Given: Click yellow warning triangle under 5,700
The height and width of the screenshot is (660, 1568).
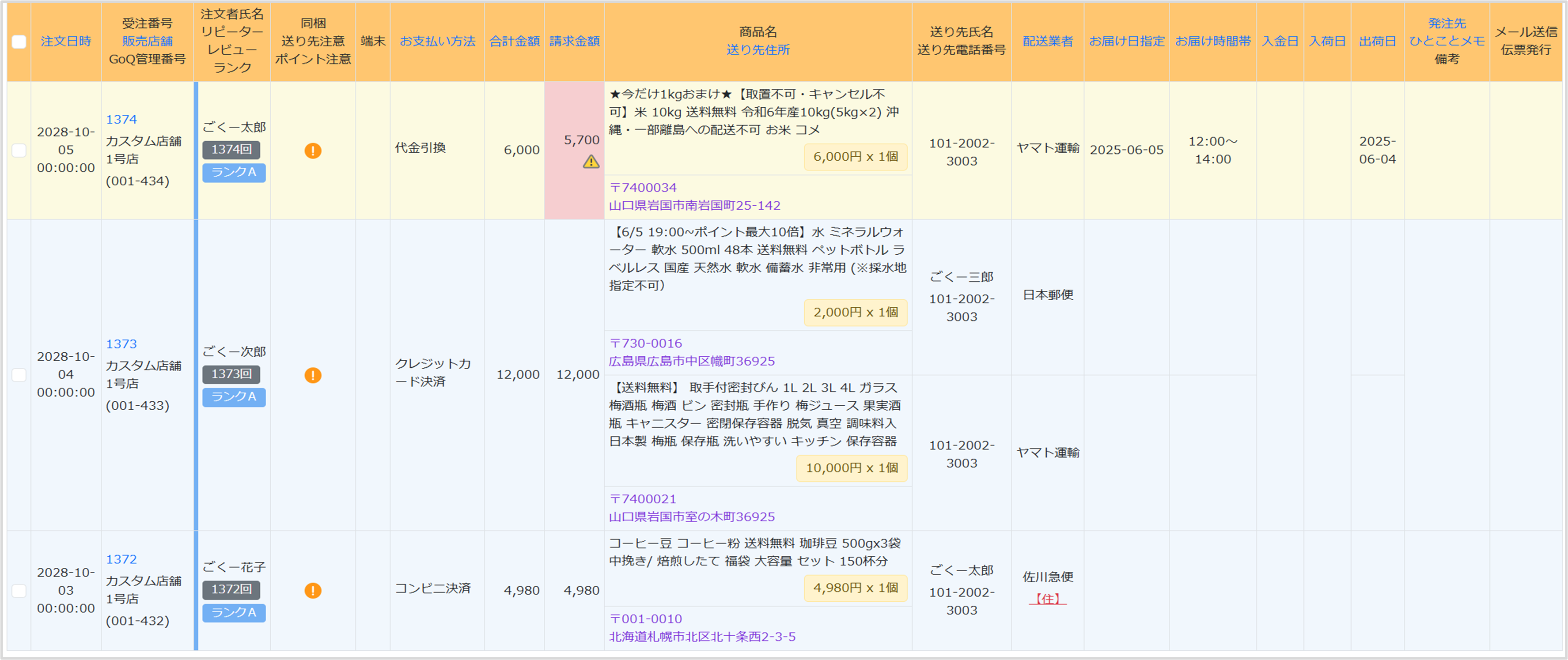Looking at the screenshot, I should coord(591,162).
